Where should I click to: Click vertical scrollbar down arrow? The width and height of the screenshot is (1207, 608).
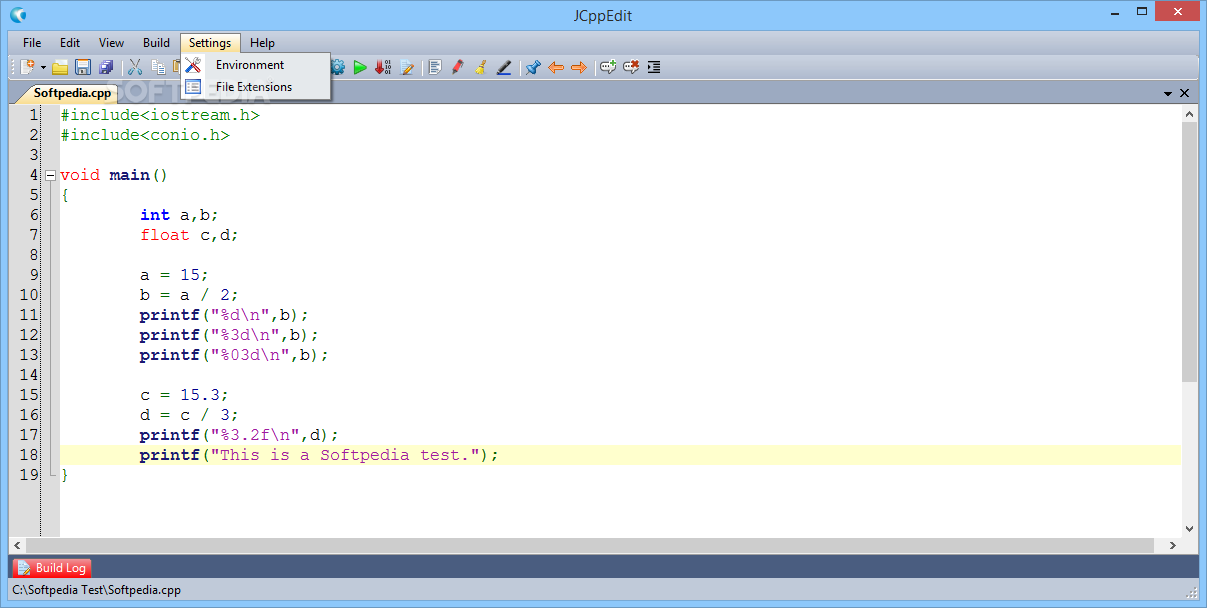click(1189, 529)
